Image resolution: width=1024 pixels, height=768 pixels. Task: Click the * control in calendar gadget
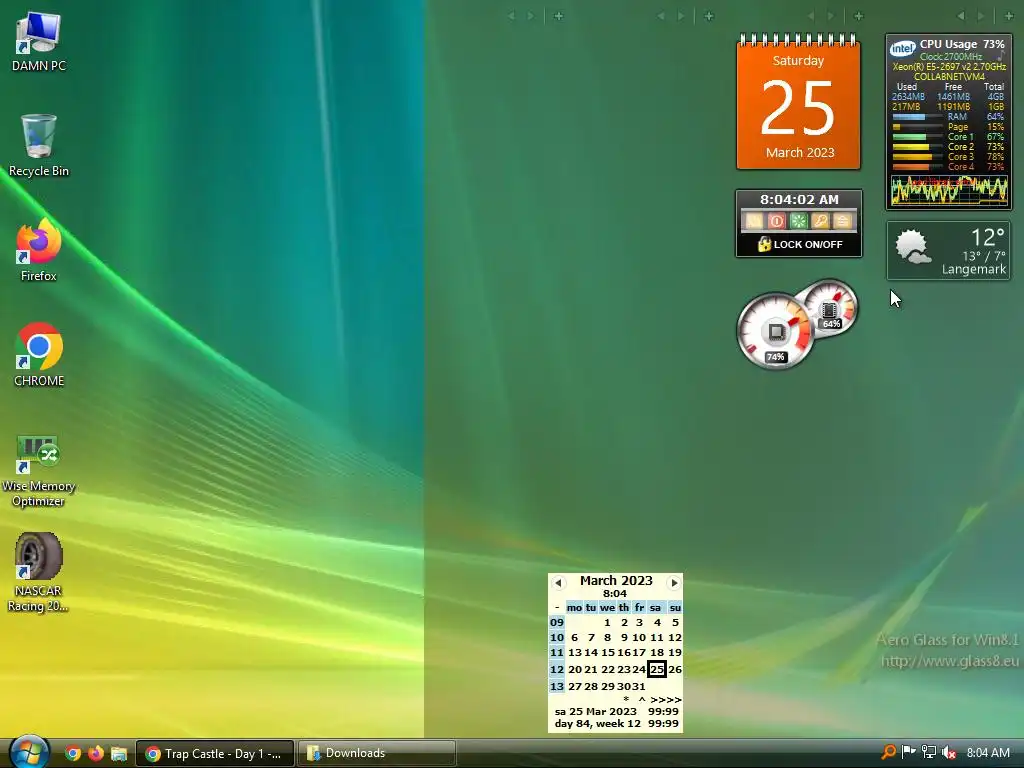(626, 699)
